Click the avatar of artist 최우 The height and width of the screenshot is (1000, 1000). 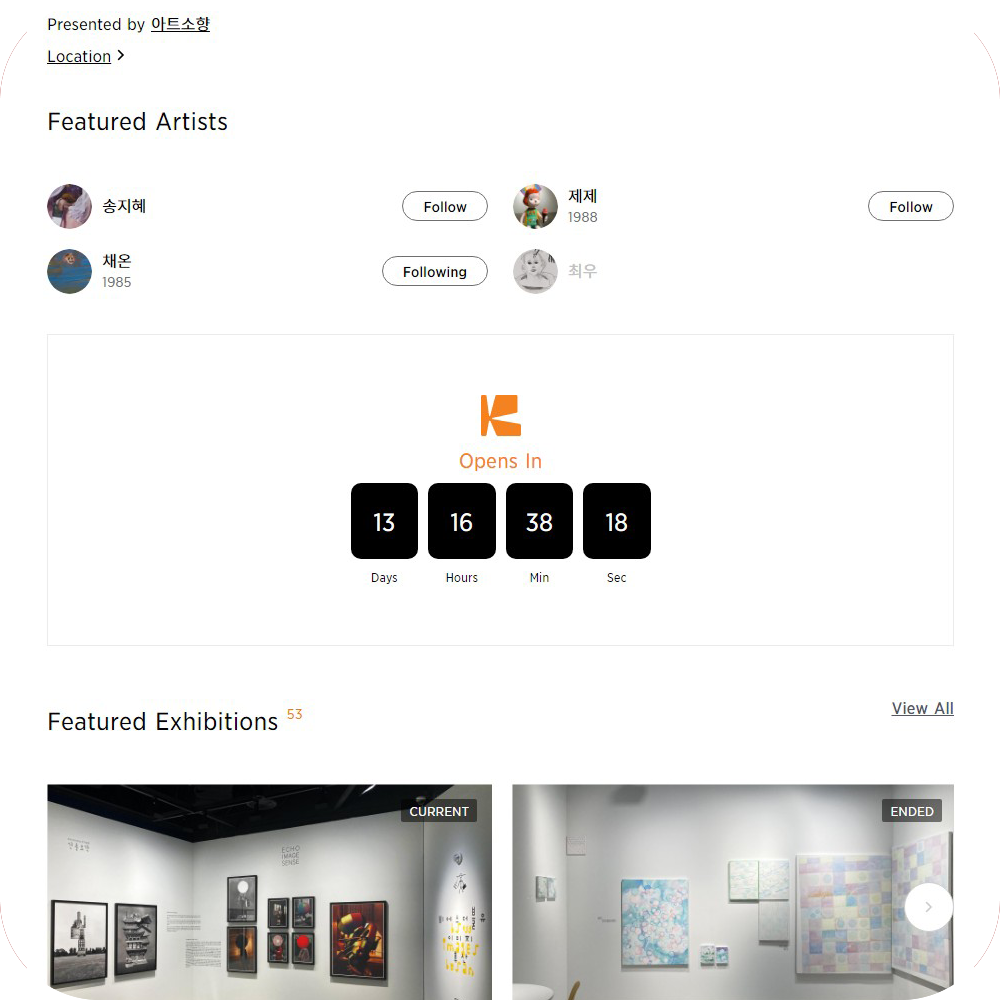pos(535,271)
